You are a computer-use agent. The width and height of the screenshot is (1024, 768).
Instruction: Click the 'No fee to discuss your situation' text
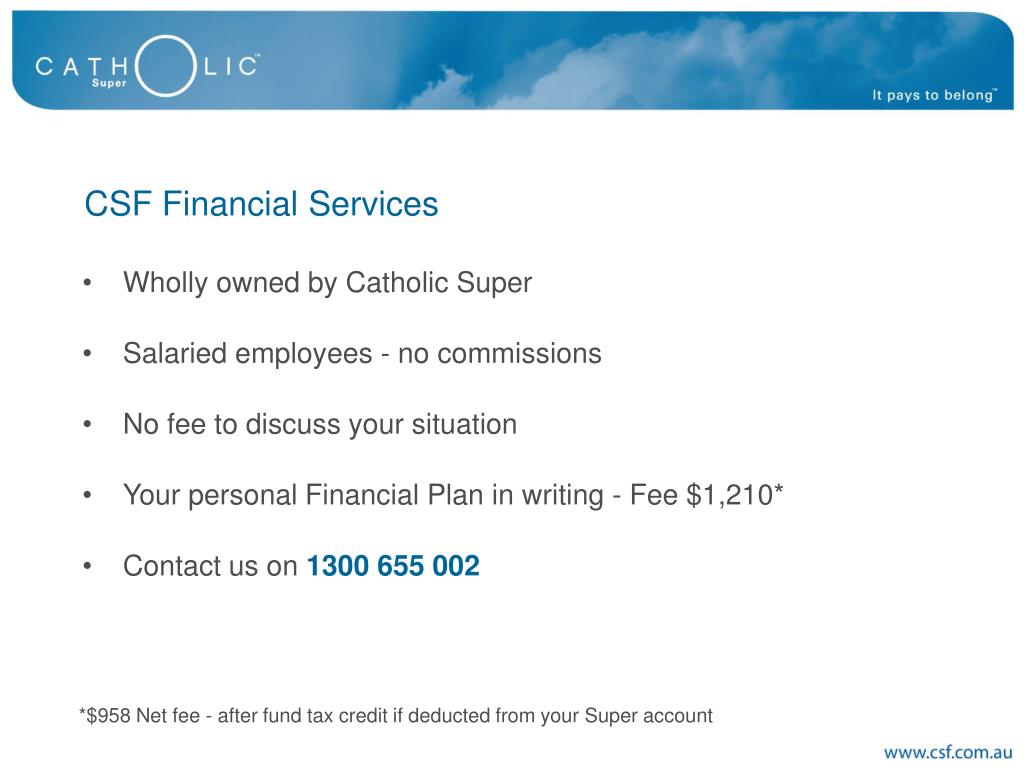320,424
